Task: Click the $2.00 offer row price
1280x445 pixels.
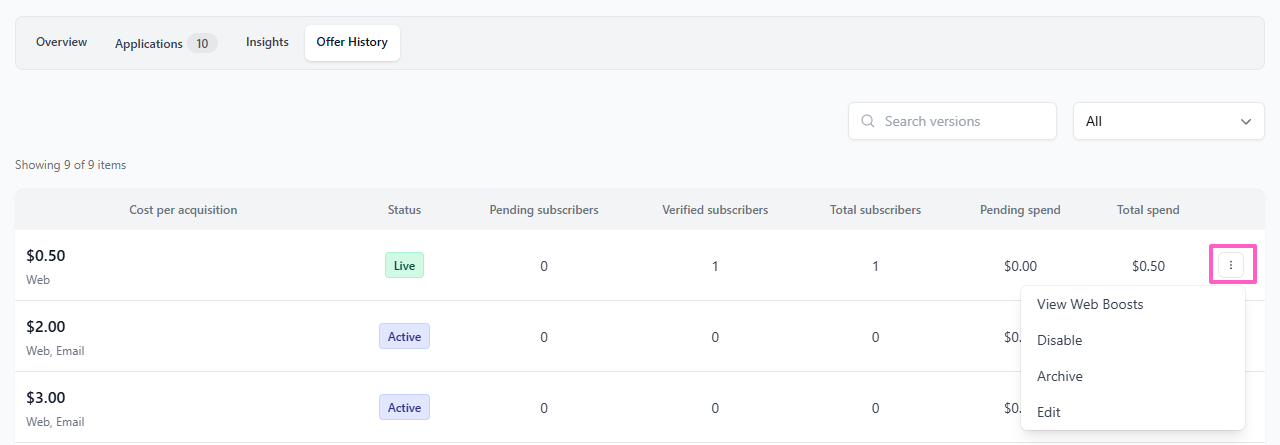Action: [46, 327]
